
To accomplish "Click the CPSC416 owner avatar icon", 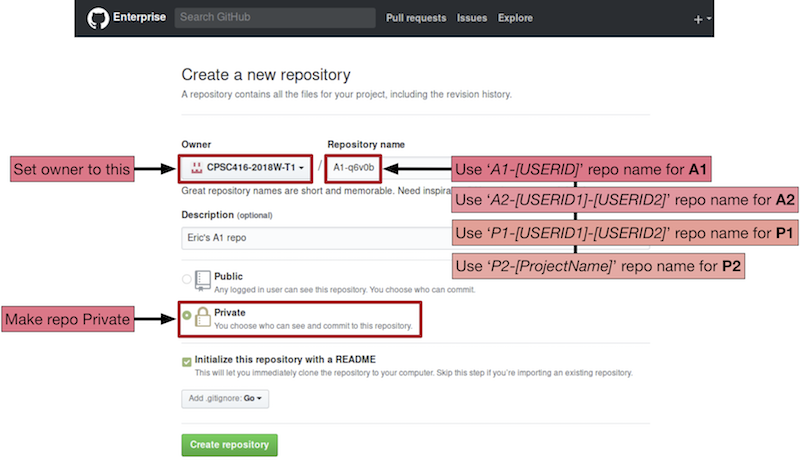I will point(197,168).
